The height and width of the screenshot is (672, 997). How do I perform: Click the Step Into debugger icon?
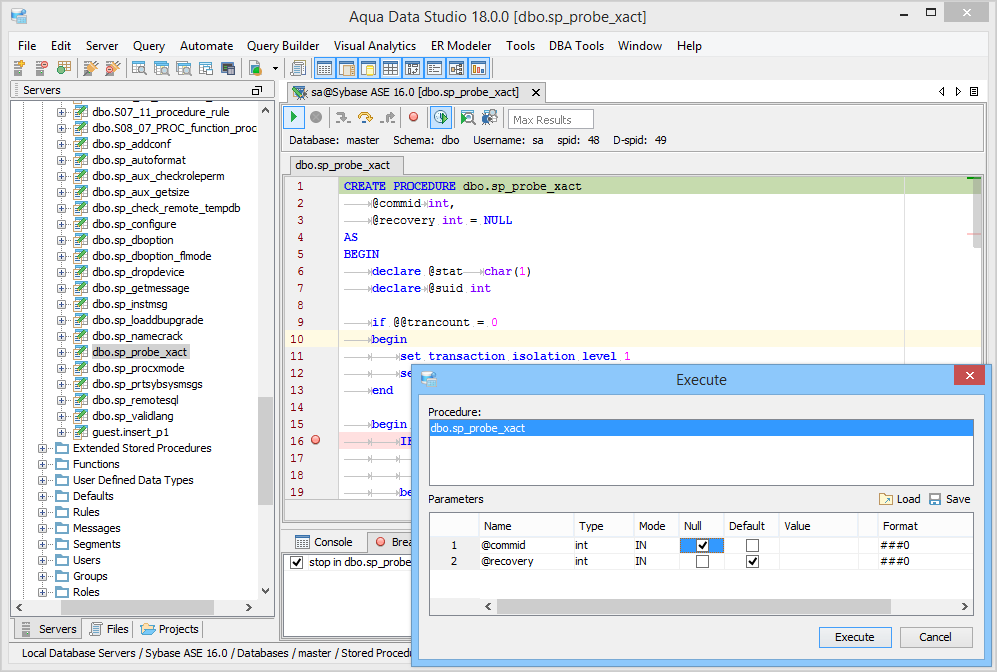tap(344, 118)
